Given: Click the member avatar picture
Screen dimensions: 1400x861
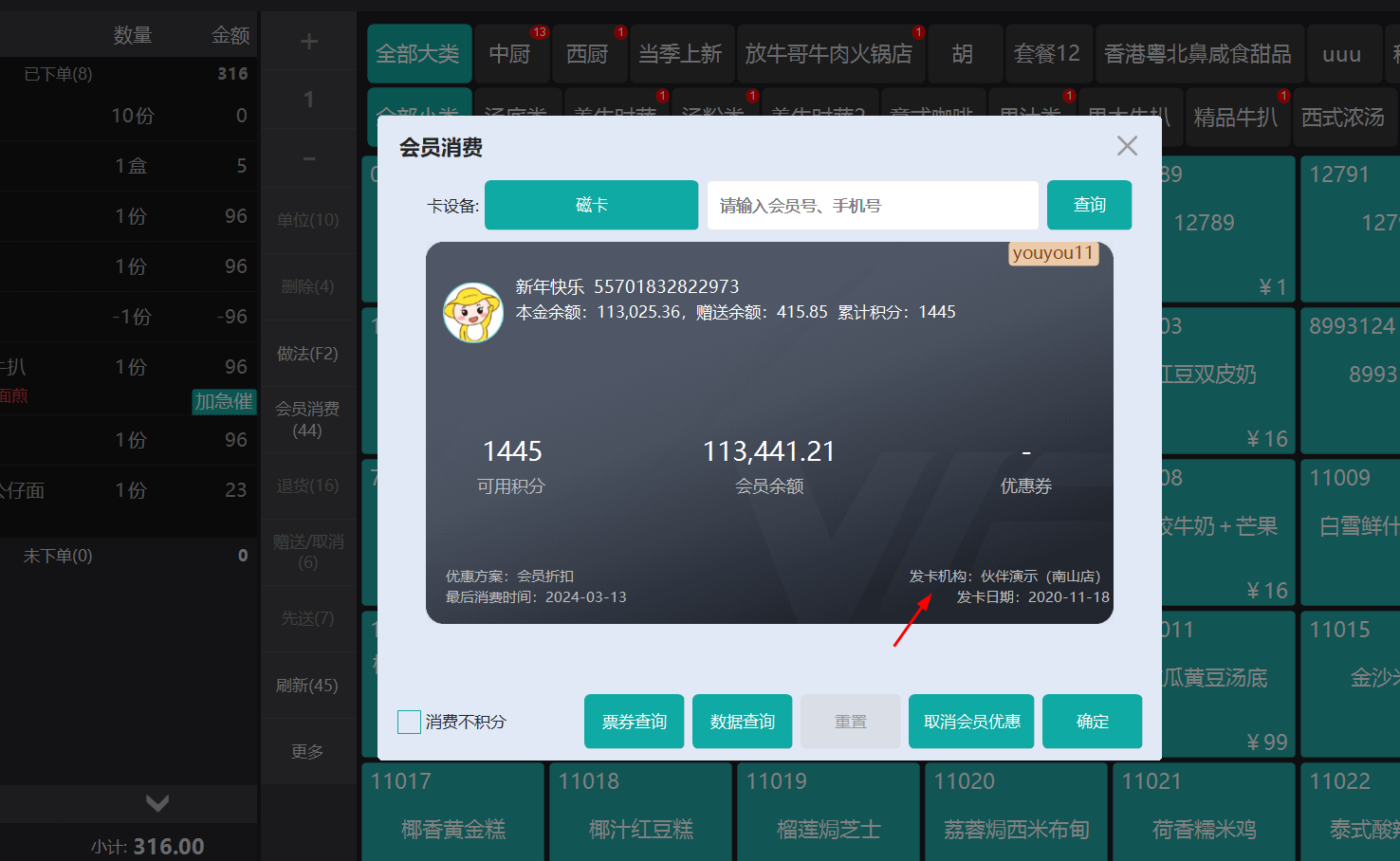Looking at the screenshot, I should (472, 311).
